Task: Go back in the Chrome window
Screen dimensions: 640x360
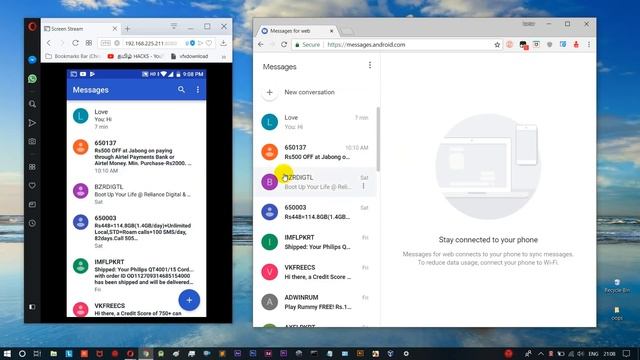Action: coord(261,44)
